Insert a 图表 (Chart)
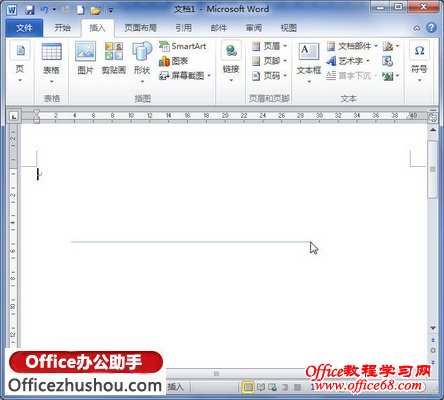The width and height of the screenshot is (444, 400). 174,61
